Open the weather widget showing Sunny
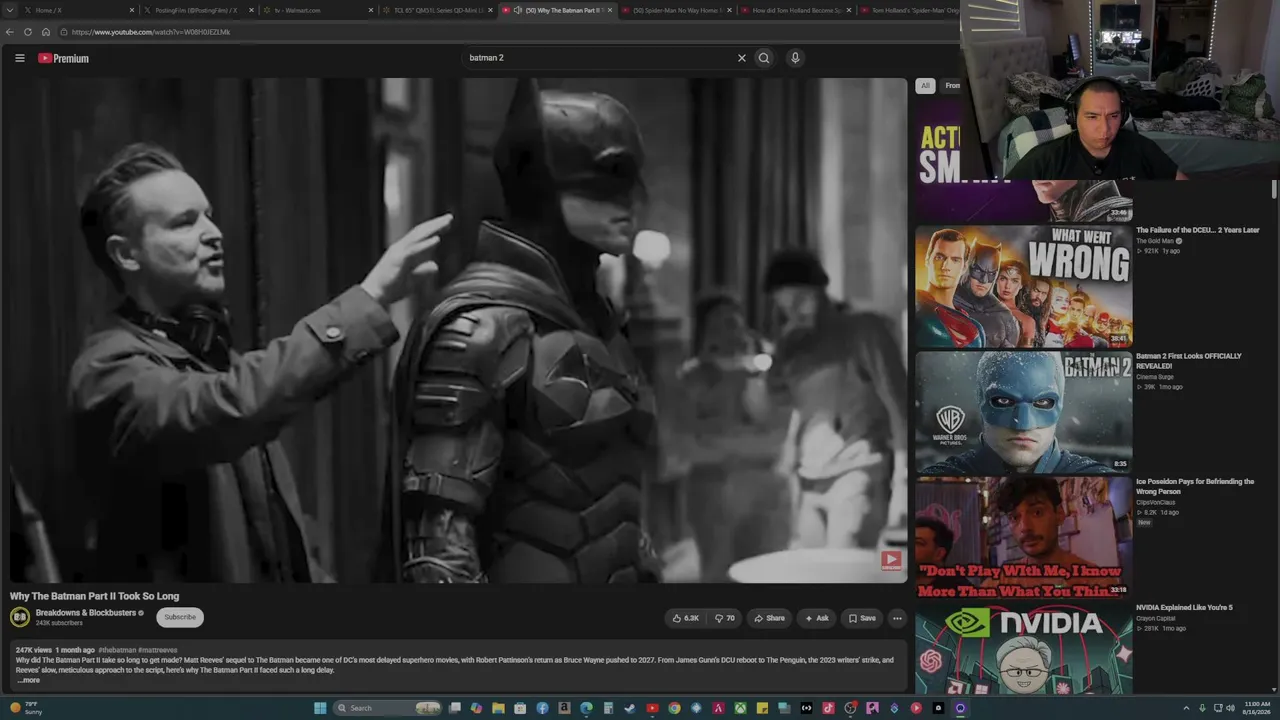 tap(25, 708)
